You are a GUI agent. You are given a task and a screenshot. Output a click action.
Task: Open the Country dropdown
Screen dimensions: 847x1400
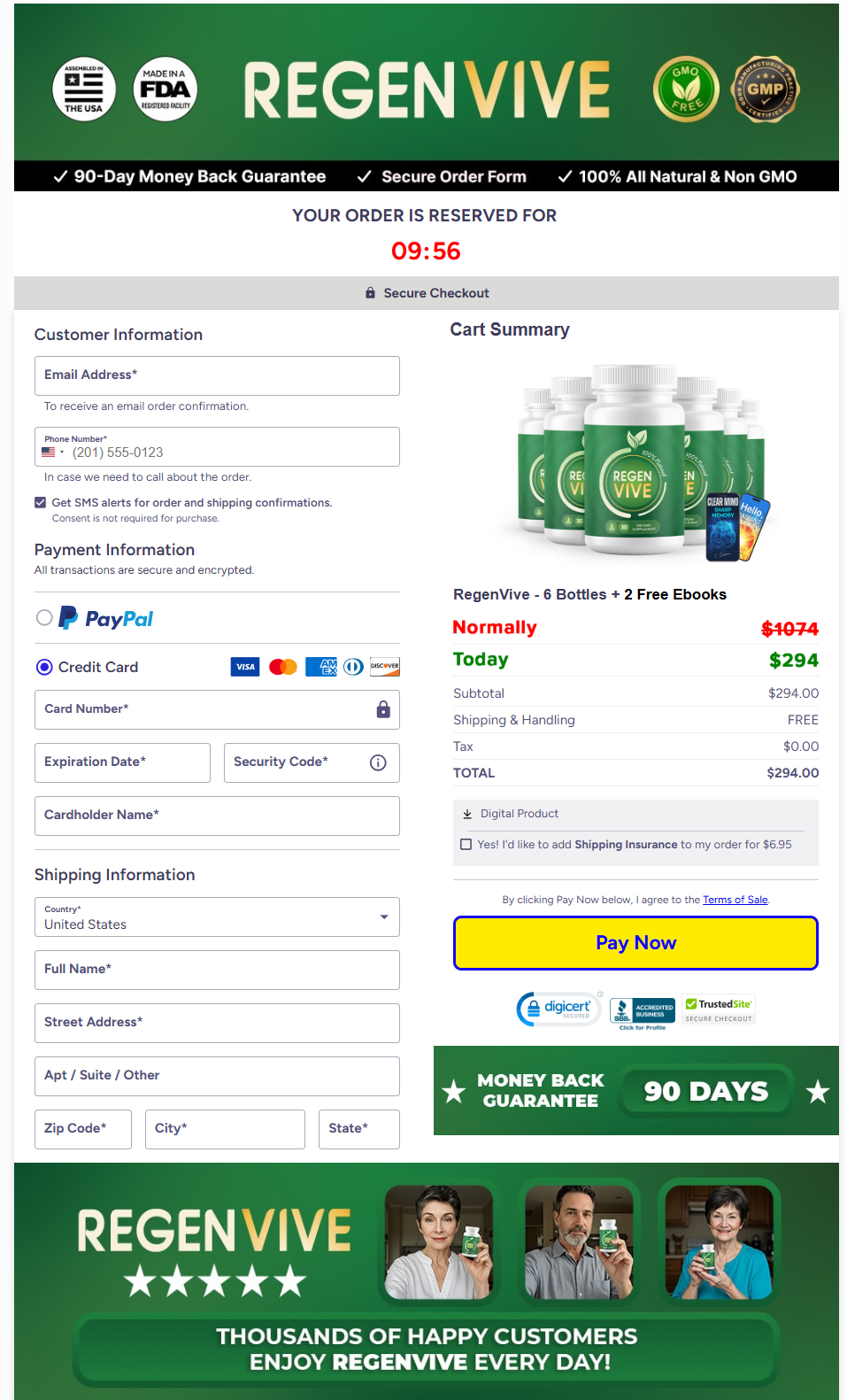(217, 917)
